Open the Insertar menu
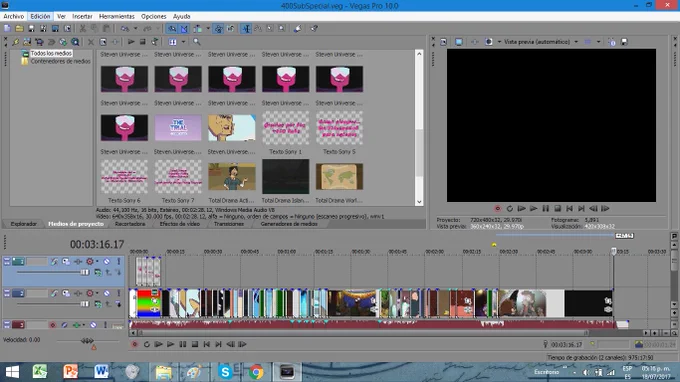Screen dimensions: 680x382 tap(82, 16)
